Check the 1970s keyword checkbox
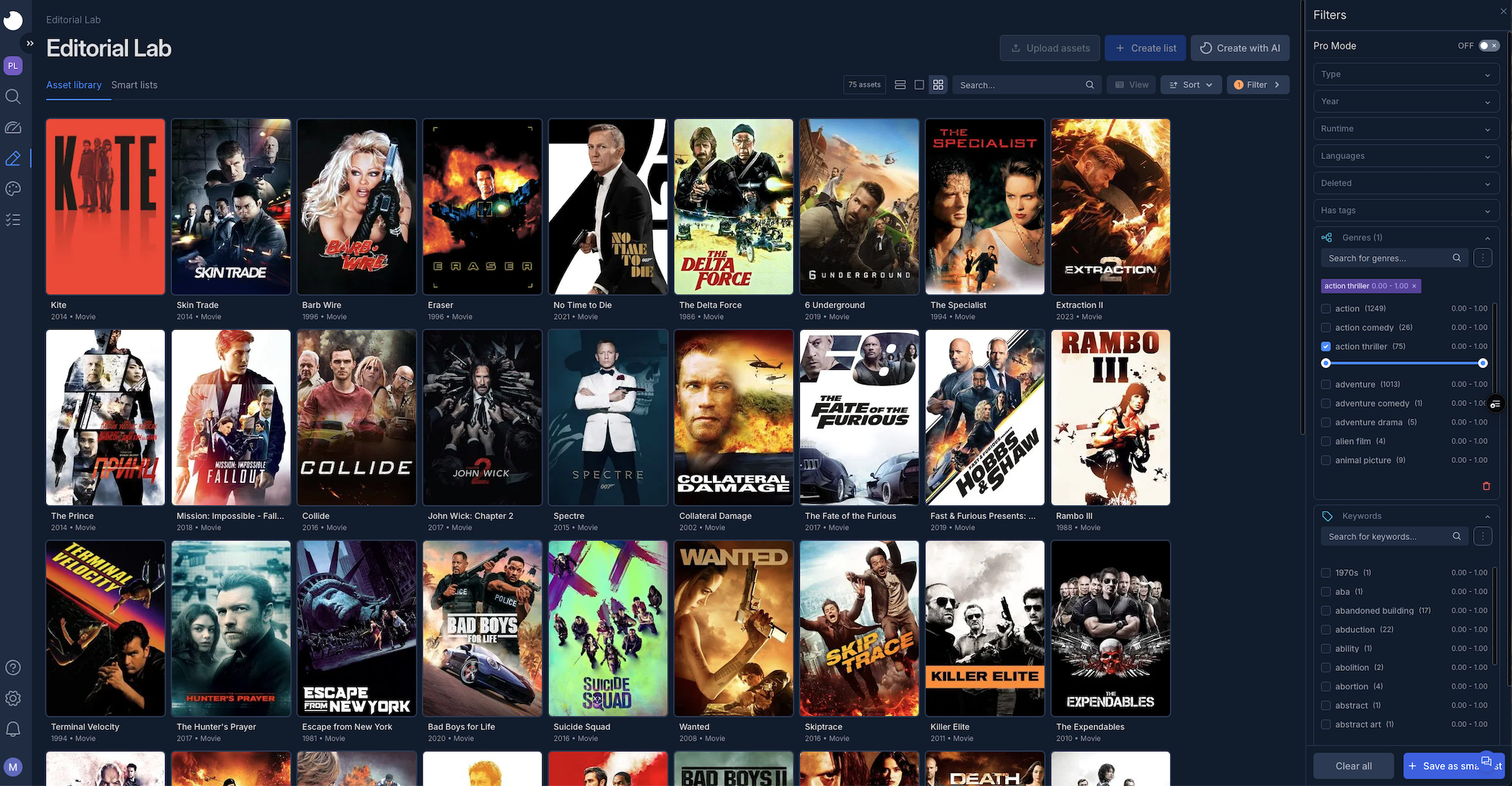 pyautogui.click(x=1326, y=573)
